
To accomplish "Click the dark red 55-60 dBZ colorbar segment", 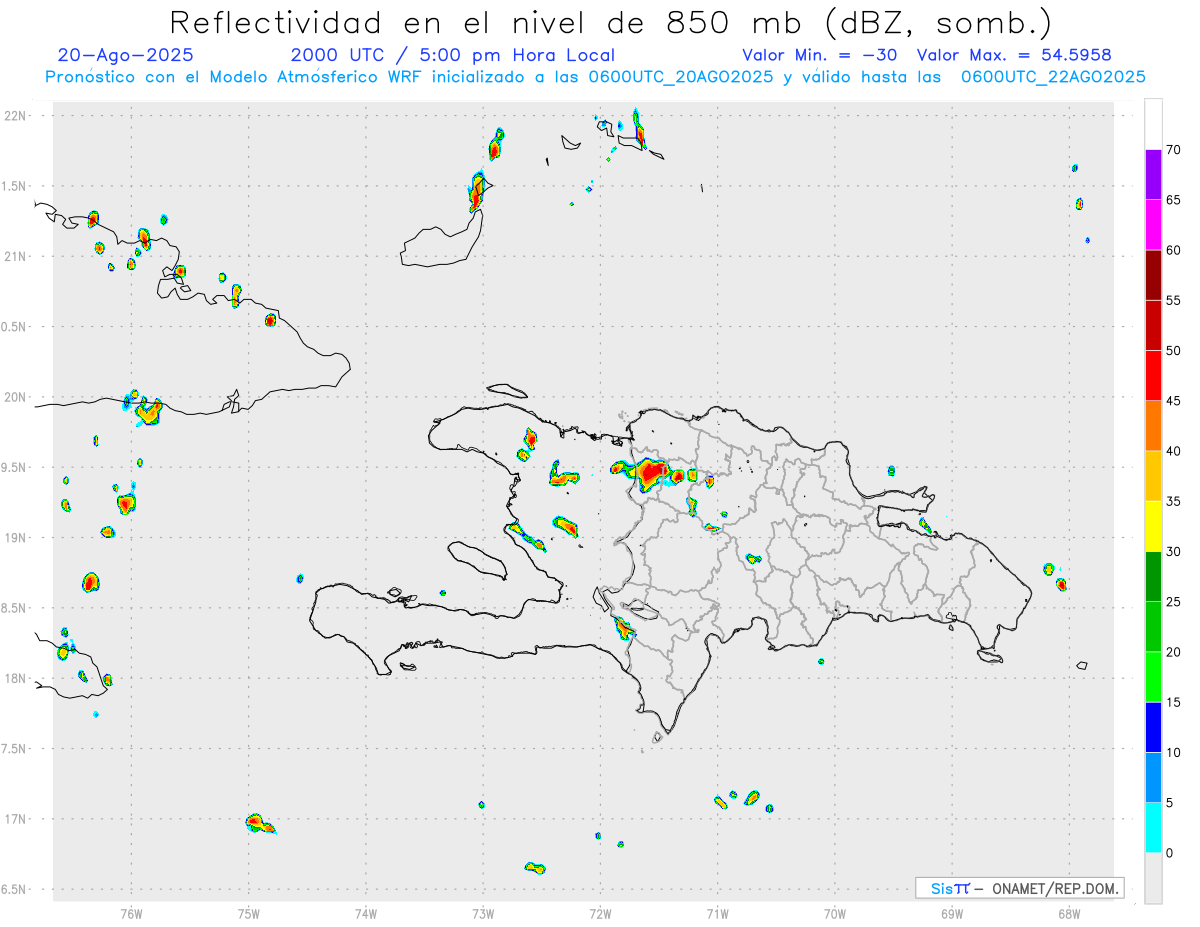I will (1153, 274).
